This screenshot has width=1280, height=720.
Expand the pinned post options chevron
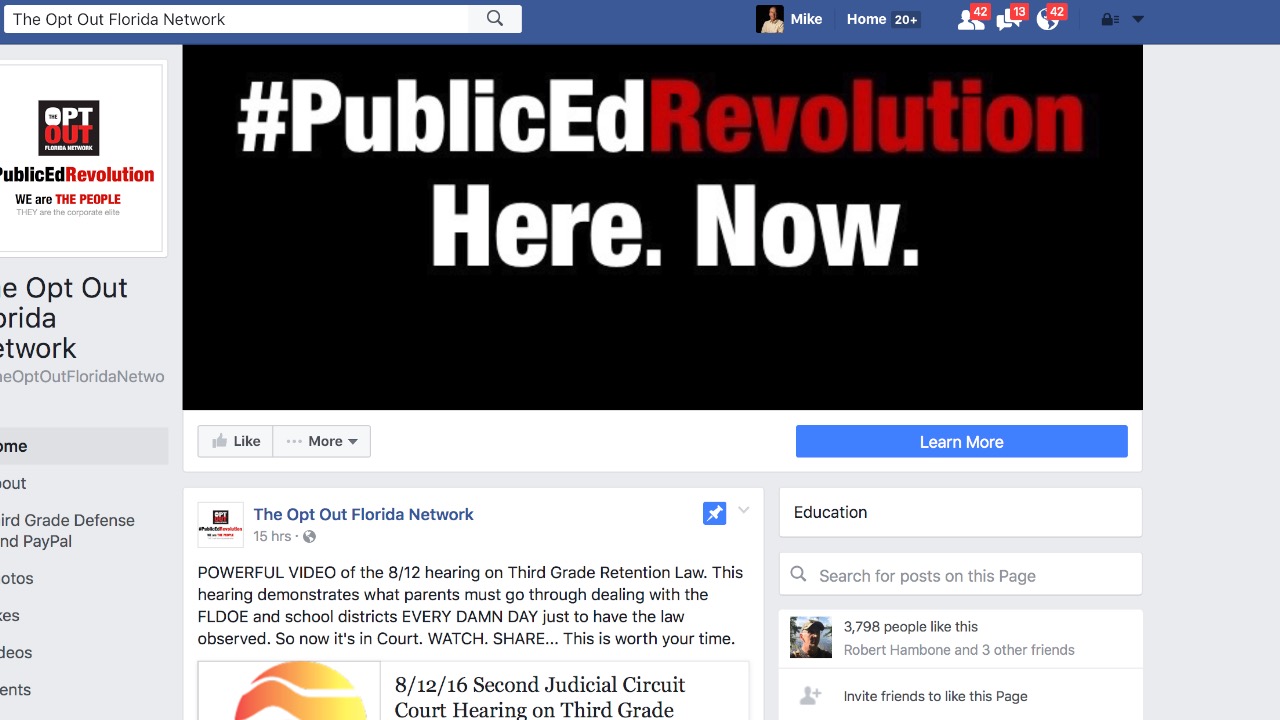(x=743, y=510)
